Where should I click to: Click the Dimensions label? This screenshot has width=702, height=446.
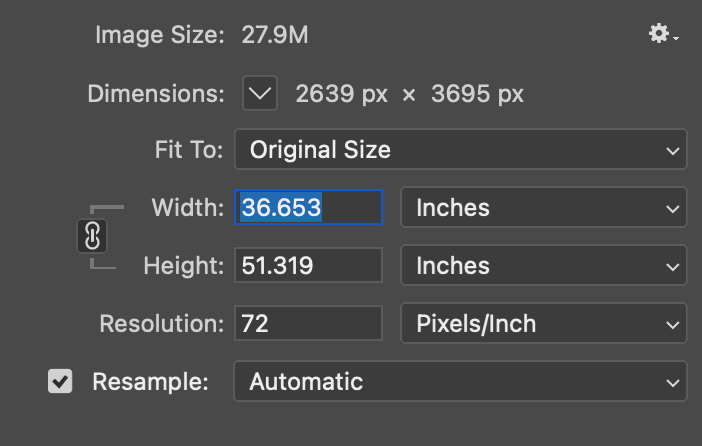coord(156,95)
